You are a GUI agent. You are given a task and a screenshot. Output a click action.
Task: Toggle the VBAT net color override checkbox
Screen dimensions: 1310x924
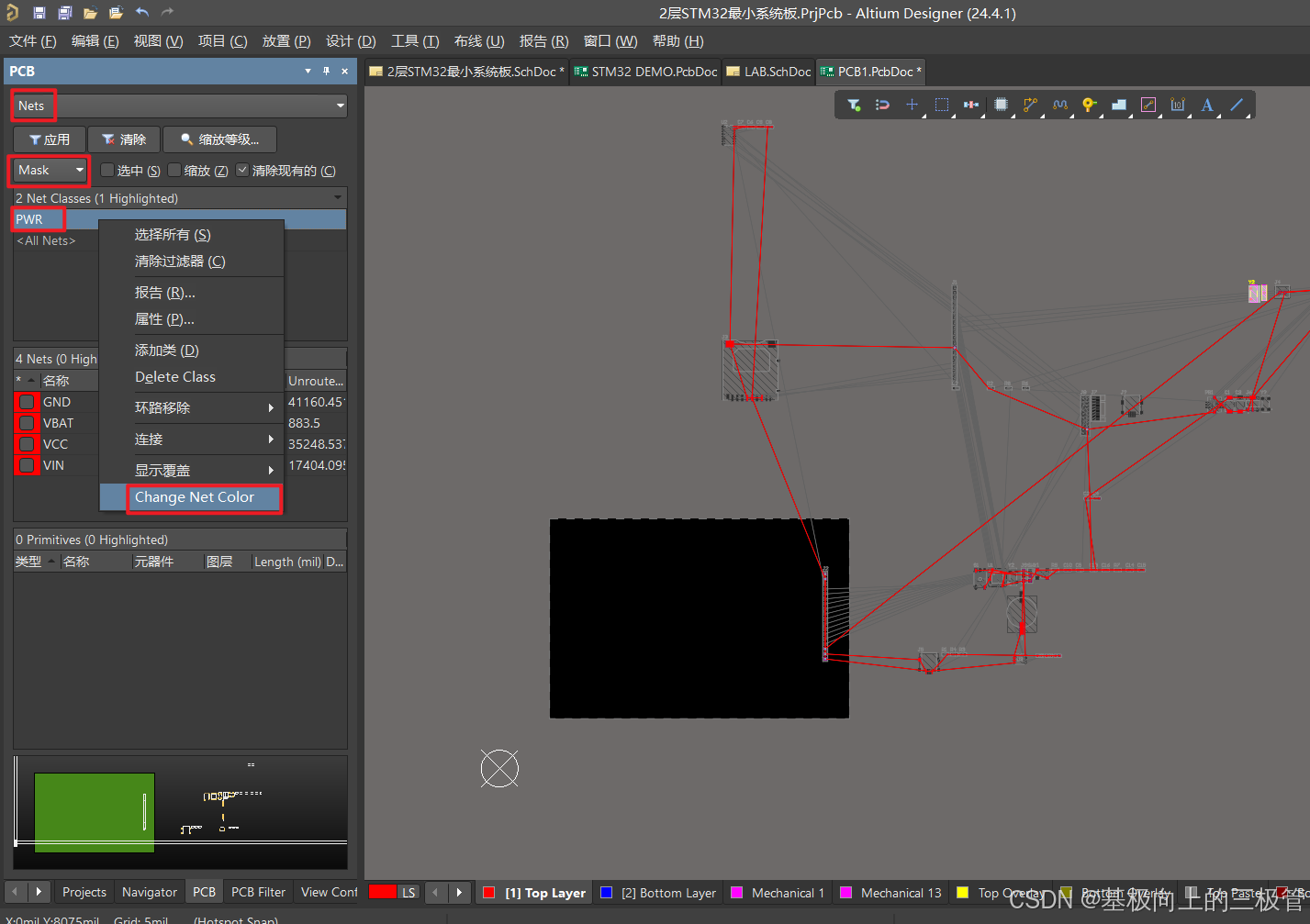click(x=27, y=423)
